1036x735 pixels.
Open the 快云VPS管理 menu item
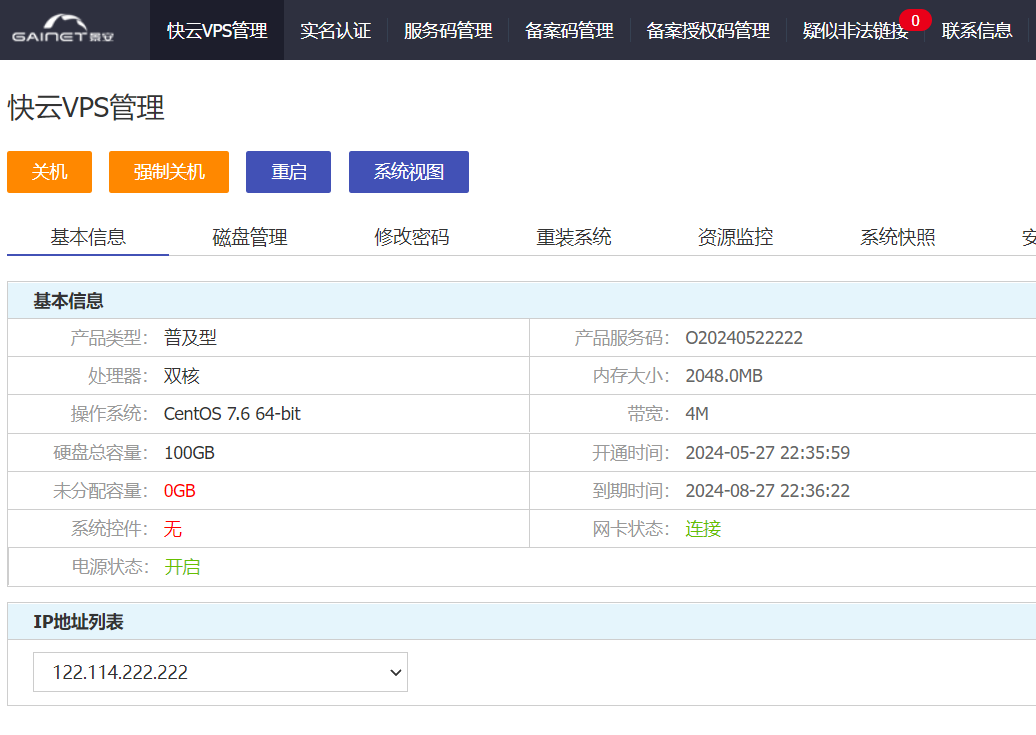point(217,31)
